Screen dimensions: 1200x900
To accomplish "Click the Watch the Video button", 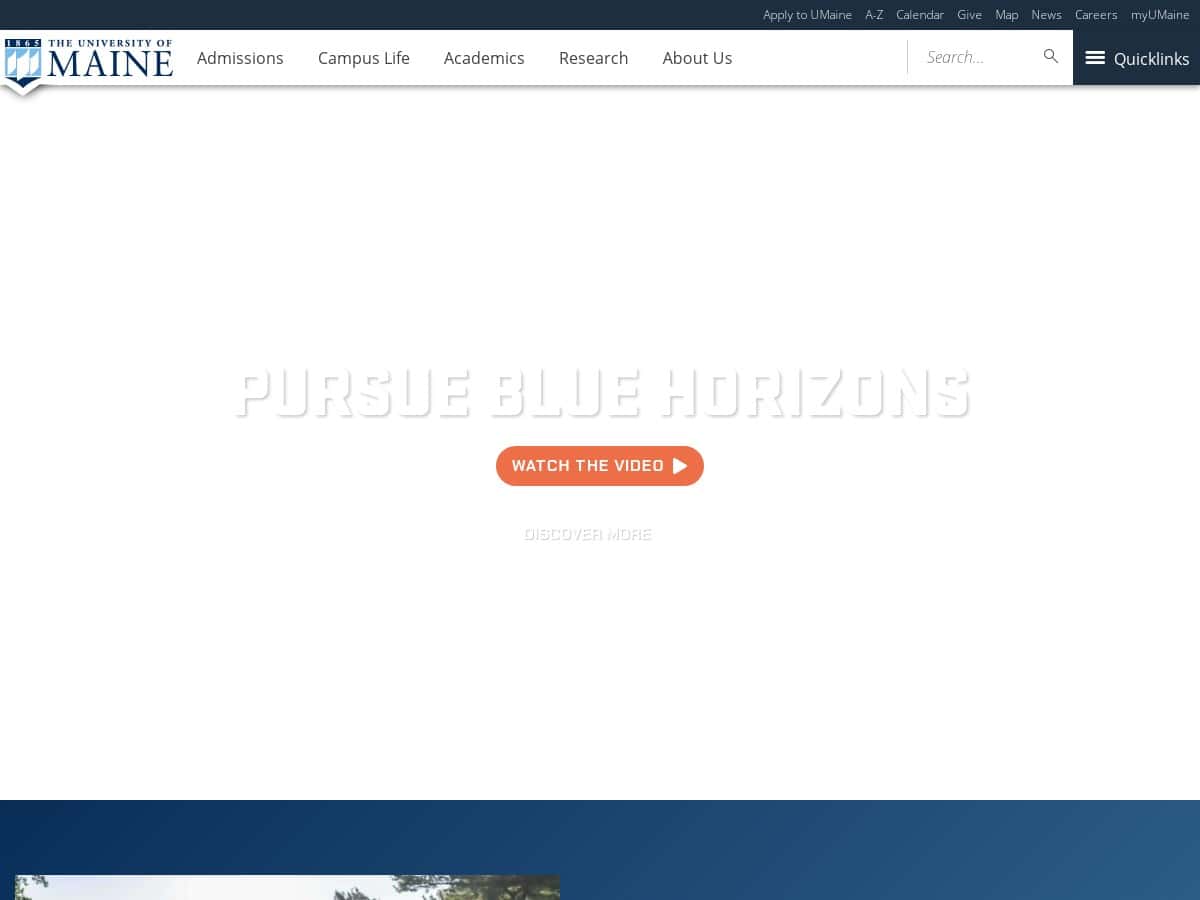I will pos(600,466).
